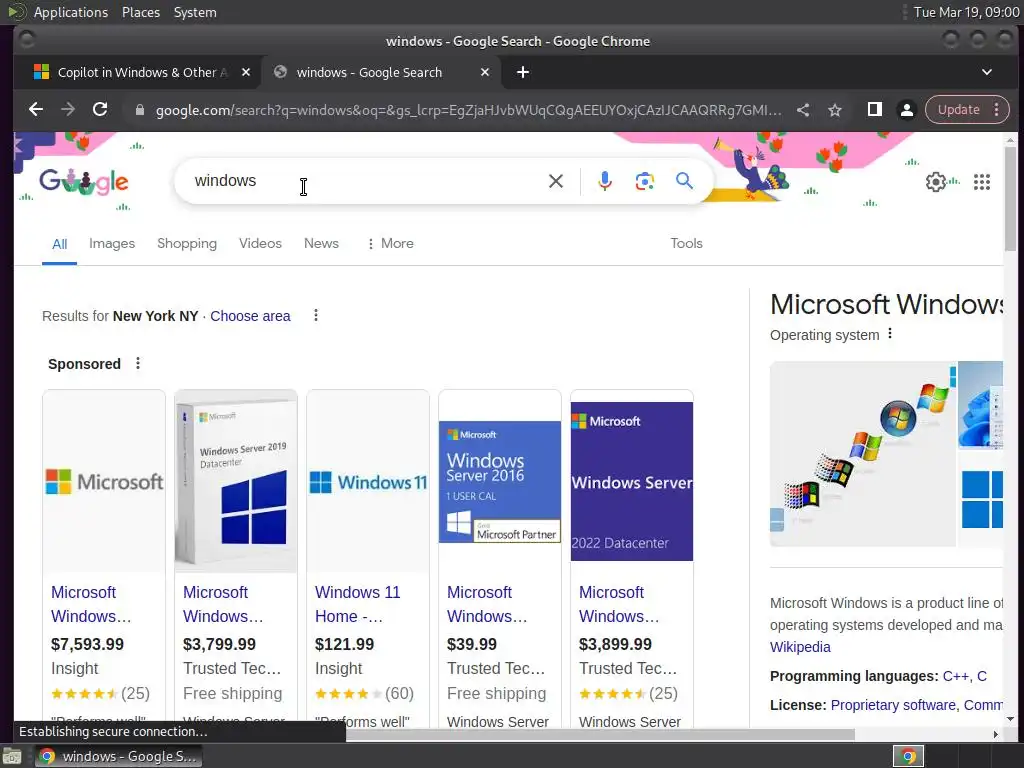Open the Microsoft logo product image
This screenshot has width=1024, height=768.
104,481
